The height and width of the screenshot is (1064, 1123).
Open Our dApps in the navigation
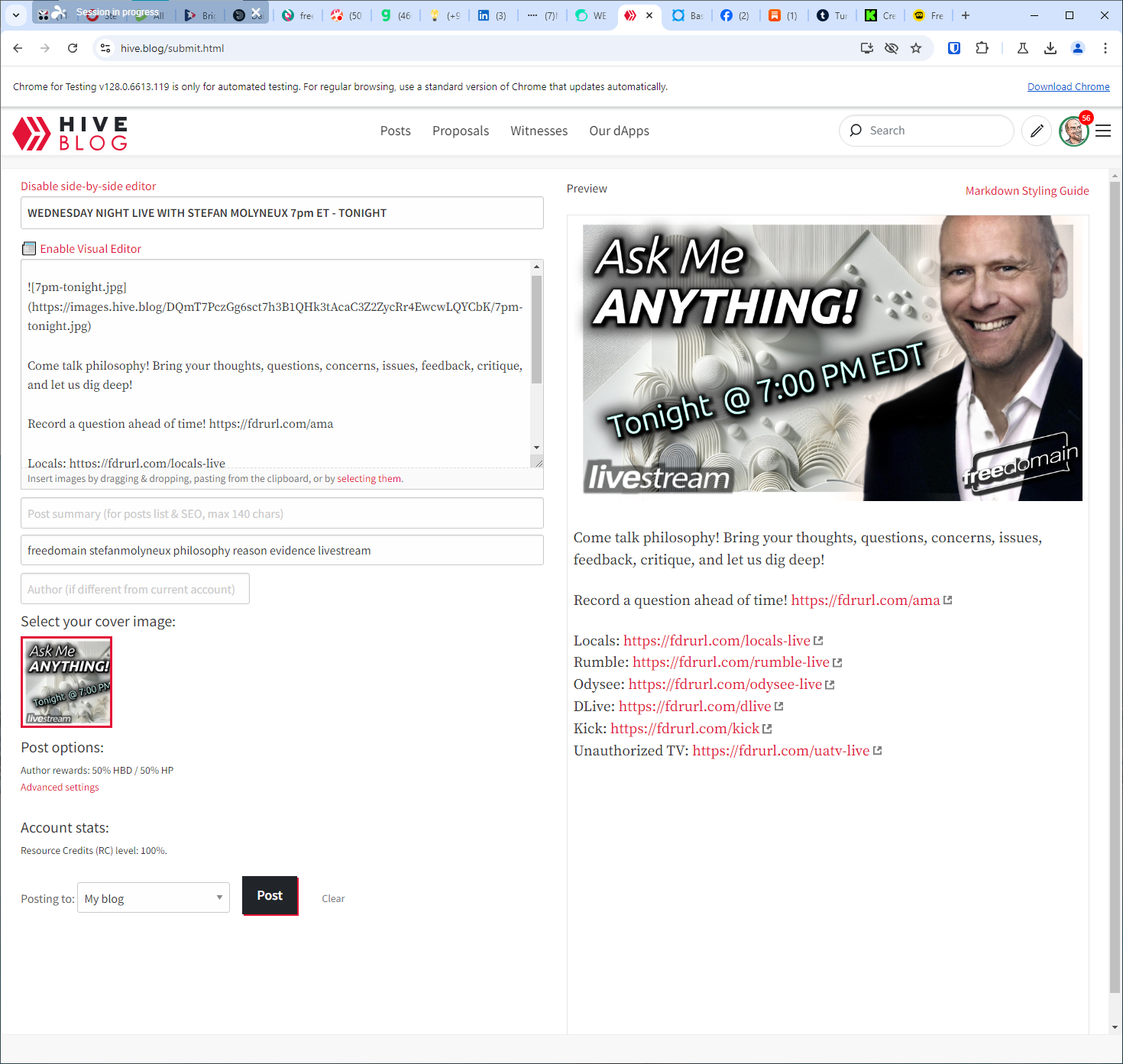click(620, 131)
